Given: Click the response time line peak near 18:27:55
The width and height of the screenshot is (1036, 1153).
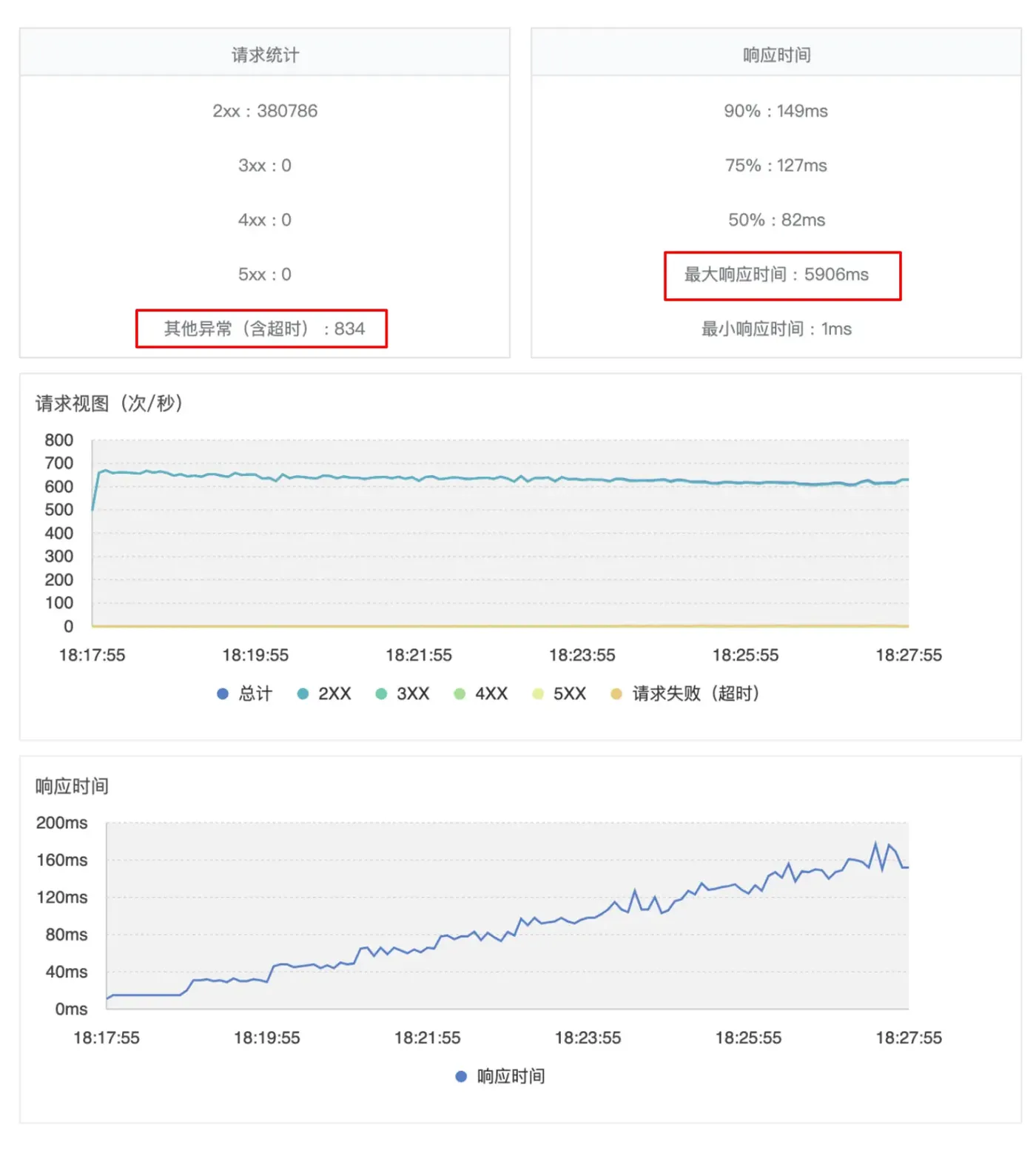Looking at the screenshot, I should [875, 844].
